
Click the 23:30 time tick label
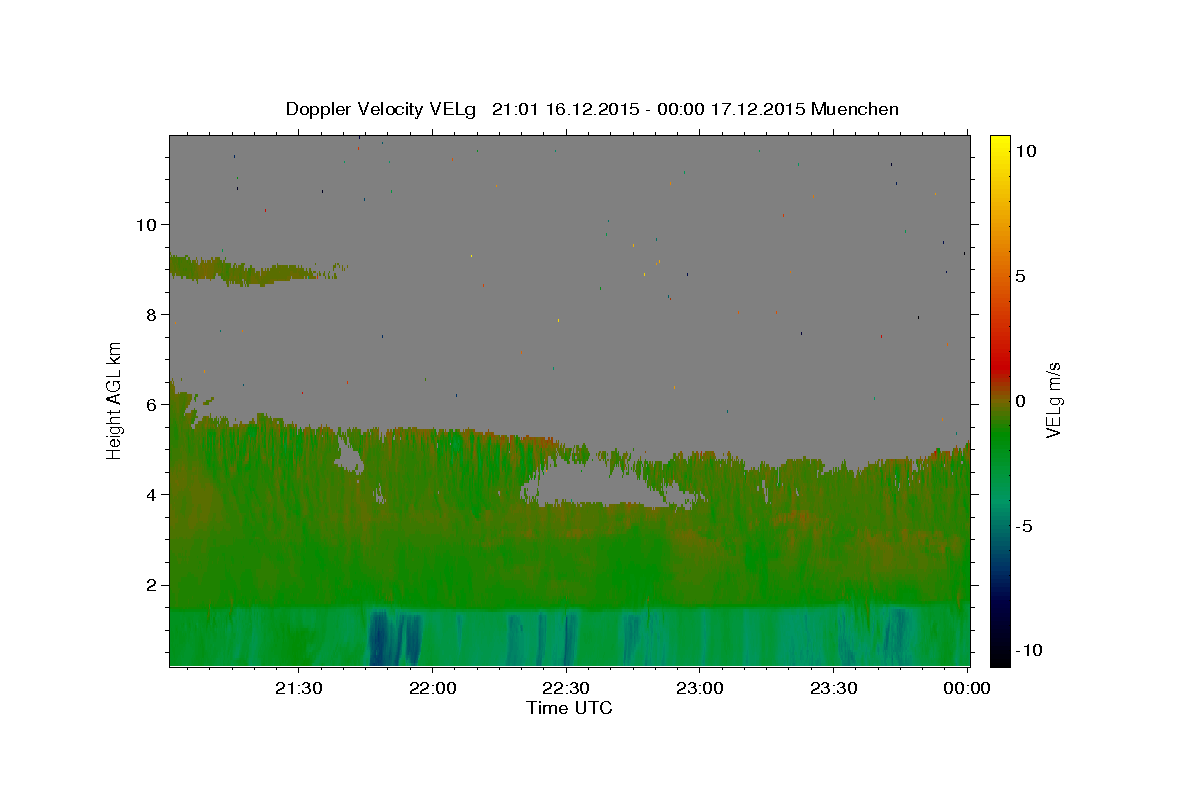(833, 688)
